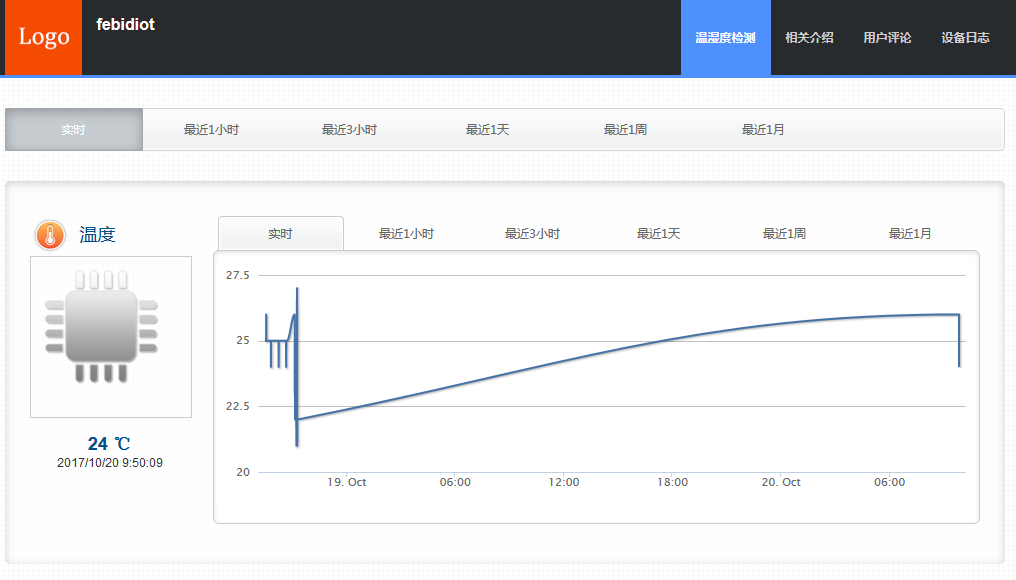This screenshot has height=580, width=1016.
Task: Switch to the 实时 tab above the chart
Action: [x=281, y=234]
